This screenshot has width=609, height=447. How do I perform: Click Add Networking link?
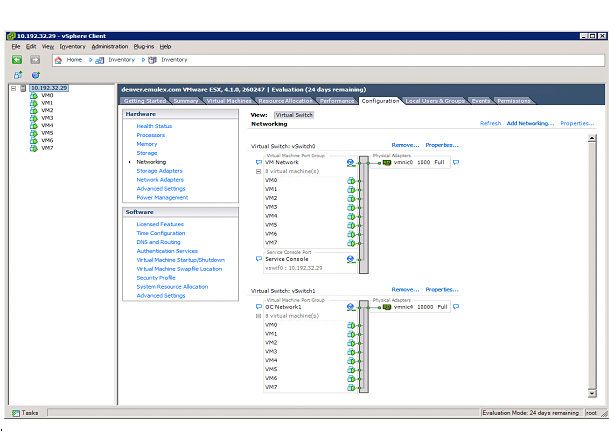(x=530, y=123)
